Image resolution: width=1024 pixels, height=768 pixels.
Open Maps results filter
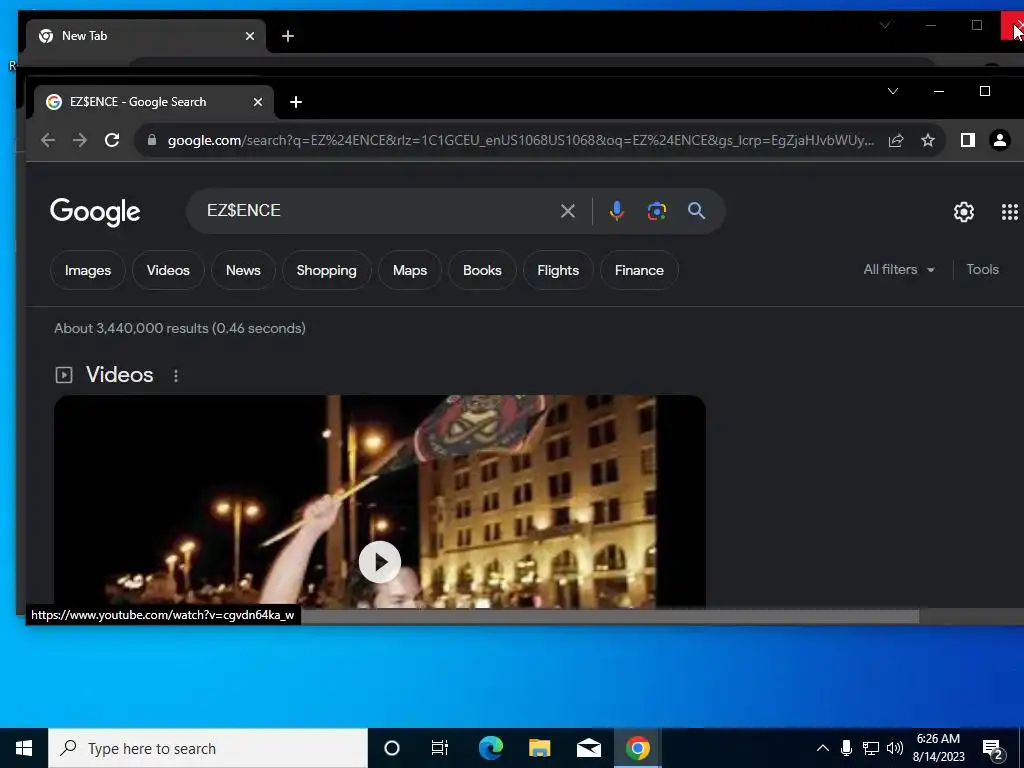[x=409, y=270]
